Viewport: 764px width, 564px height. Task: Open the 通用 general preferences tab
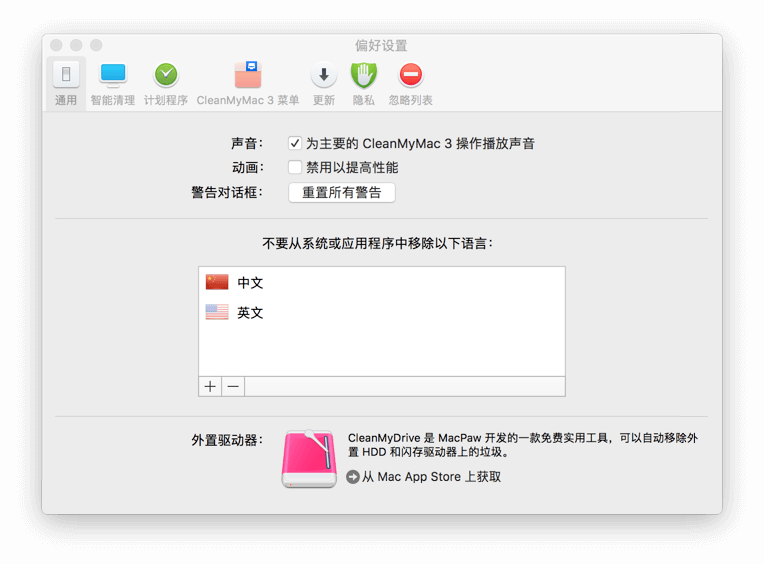point(66,84)
